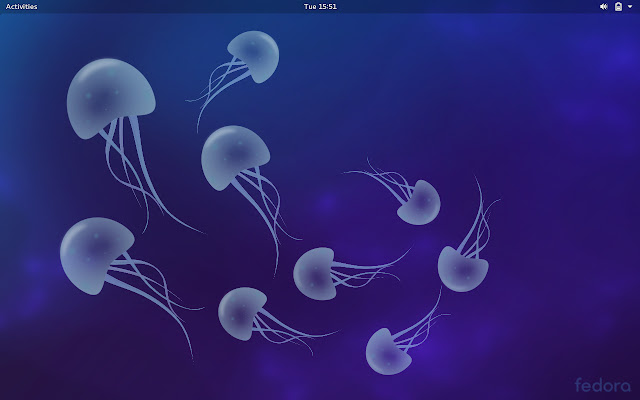Open the clock and calendar menu

tap(320, 7)
